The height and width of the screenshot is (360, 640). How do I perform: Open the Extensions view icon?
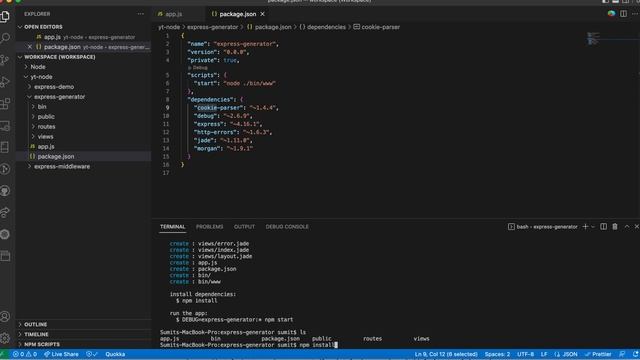click(5, 104)
